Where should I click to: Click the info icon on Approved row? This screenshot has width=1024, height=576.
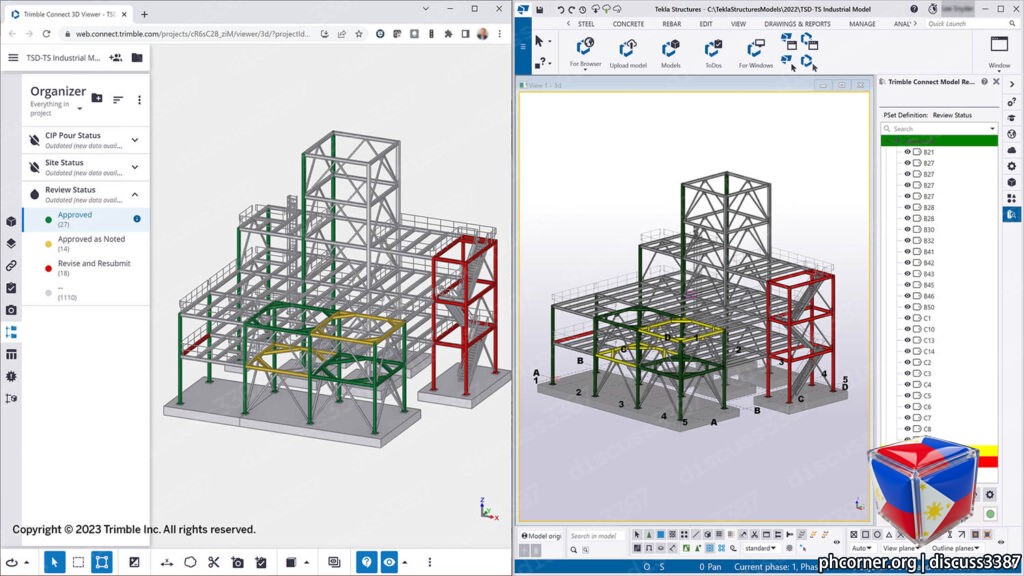(x=137, y=219)
